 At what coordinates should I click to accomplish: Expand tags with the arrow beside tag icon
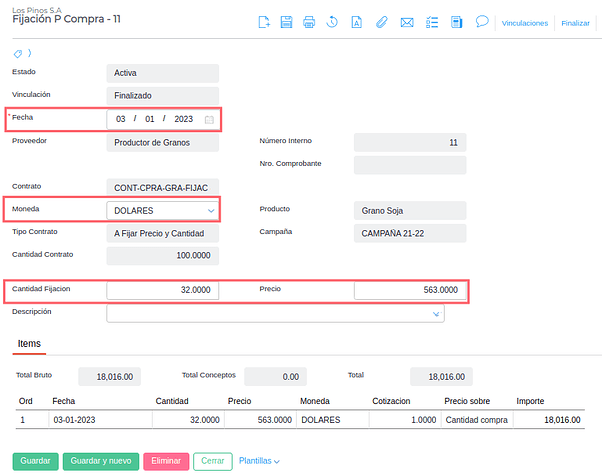(x=30, y=53)
